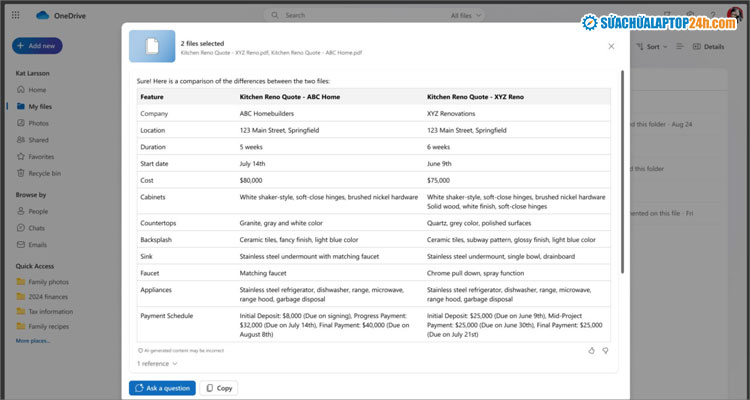Click the $80,000 cost cell
Viewport: 750px width, 400px height.
251,181
